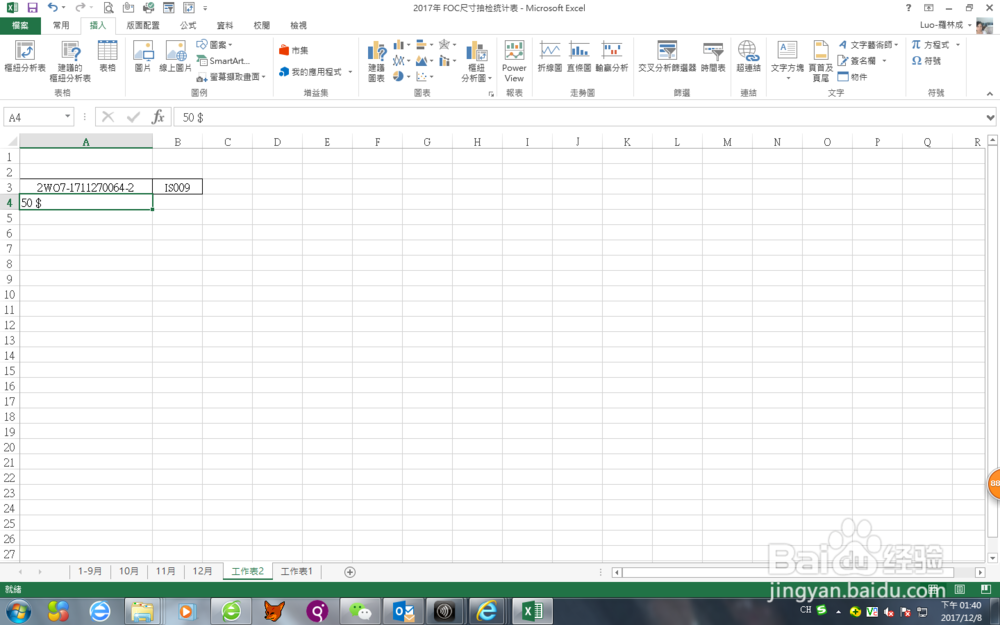
Task: Click the vertical scrollbar down arrow
Action: coord(992,558)
